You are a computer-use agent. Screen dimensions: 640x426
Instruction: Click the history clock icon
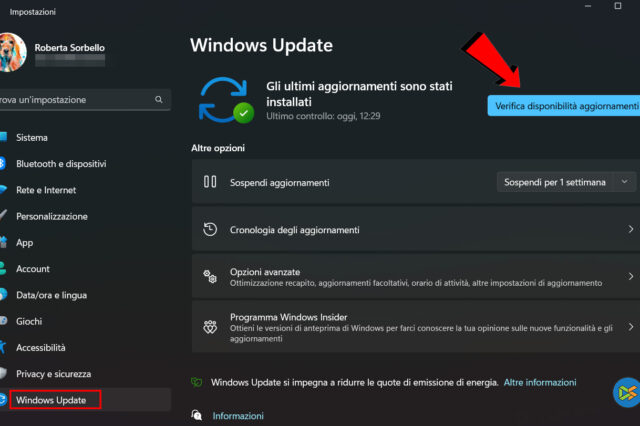point(210,229)
